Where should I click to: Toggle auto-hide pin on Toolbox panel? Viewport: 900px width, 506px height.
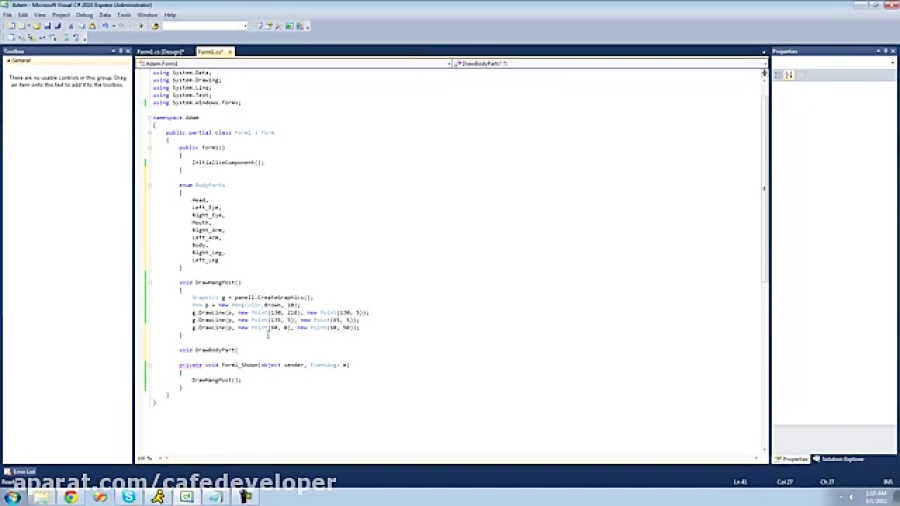pos(121,51)
